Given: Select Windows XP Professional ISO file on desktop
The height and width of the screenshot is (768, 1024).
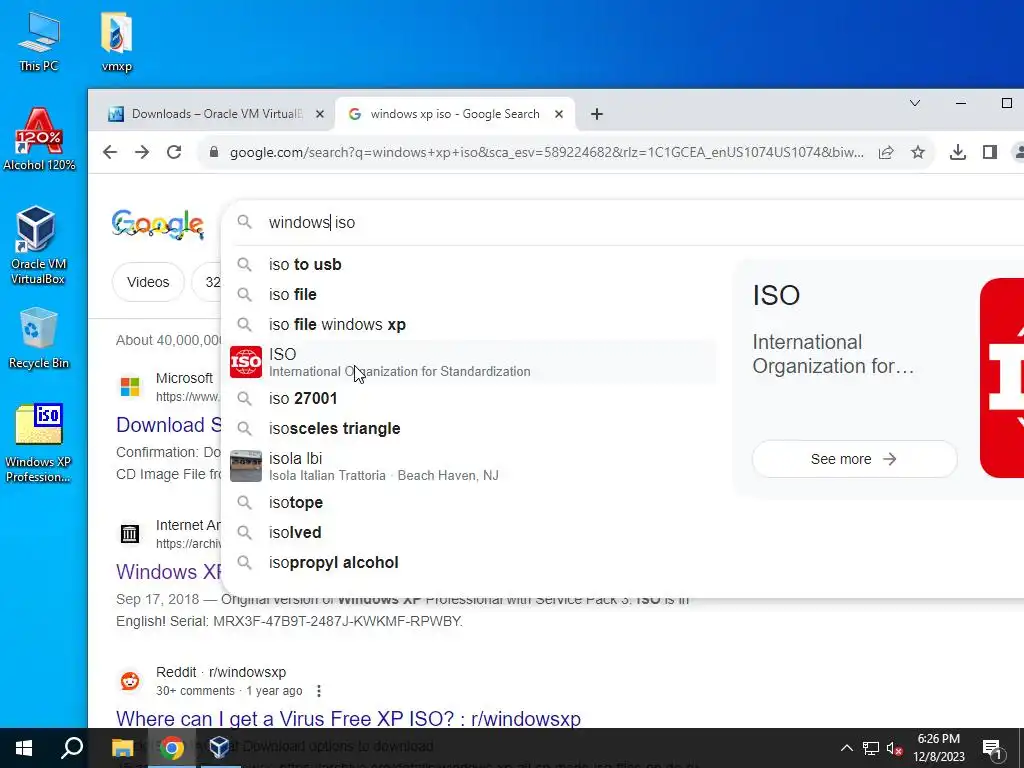Looking at the screenshot, I should coord(39,443).
